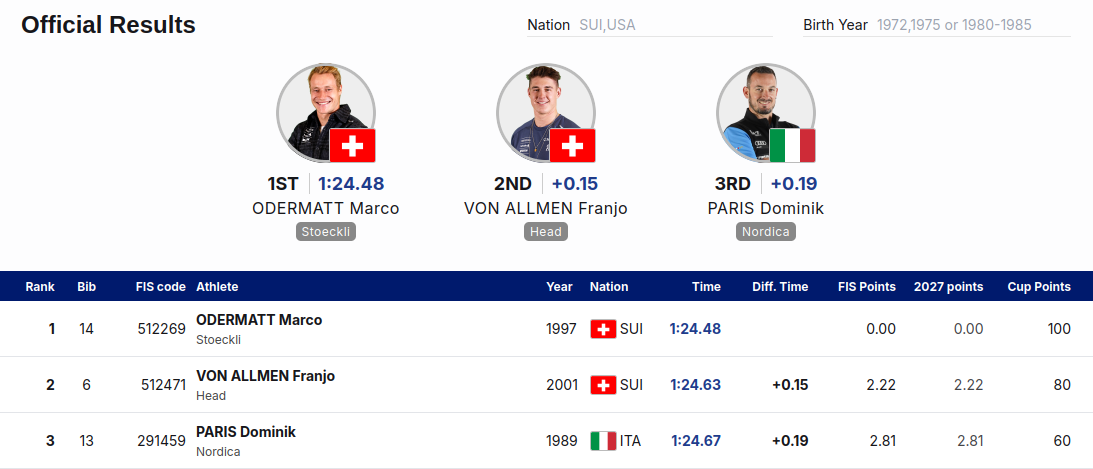Click the Head brand tag under Von Allmen

(546, 232)
